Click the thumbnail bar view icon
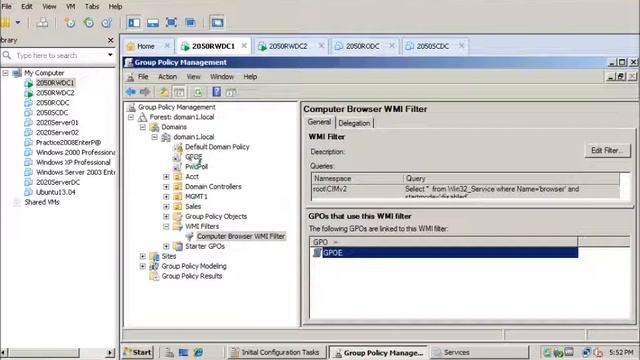Image resolution: width=640 pixels, height=360 pixels. (153, 22)
